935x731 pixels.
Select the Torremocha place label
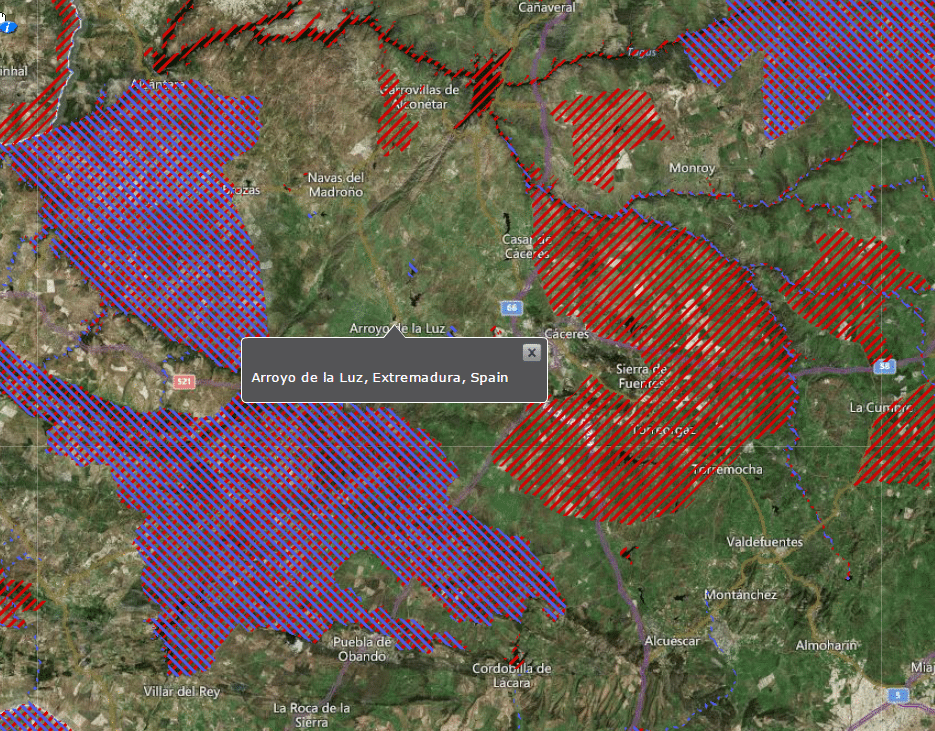(727, 469)
